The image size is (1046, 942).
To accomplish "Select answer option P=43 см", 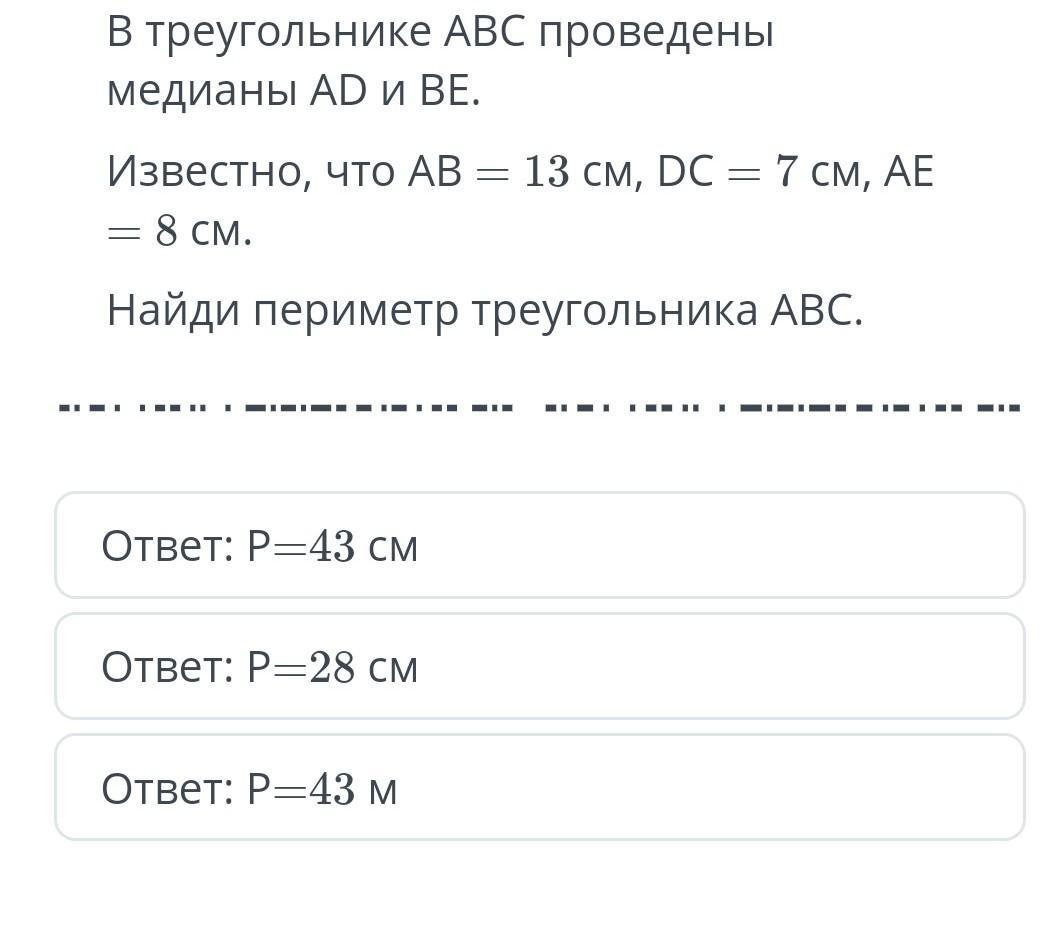I will (x=539, y=546).
